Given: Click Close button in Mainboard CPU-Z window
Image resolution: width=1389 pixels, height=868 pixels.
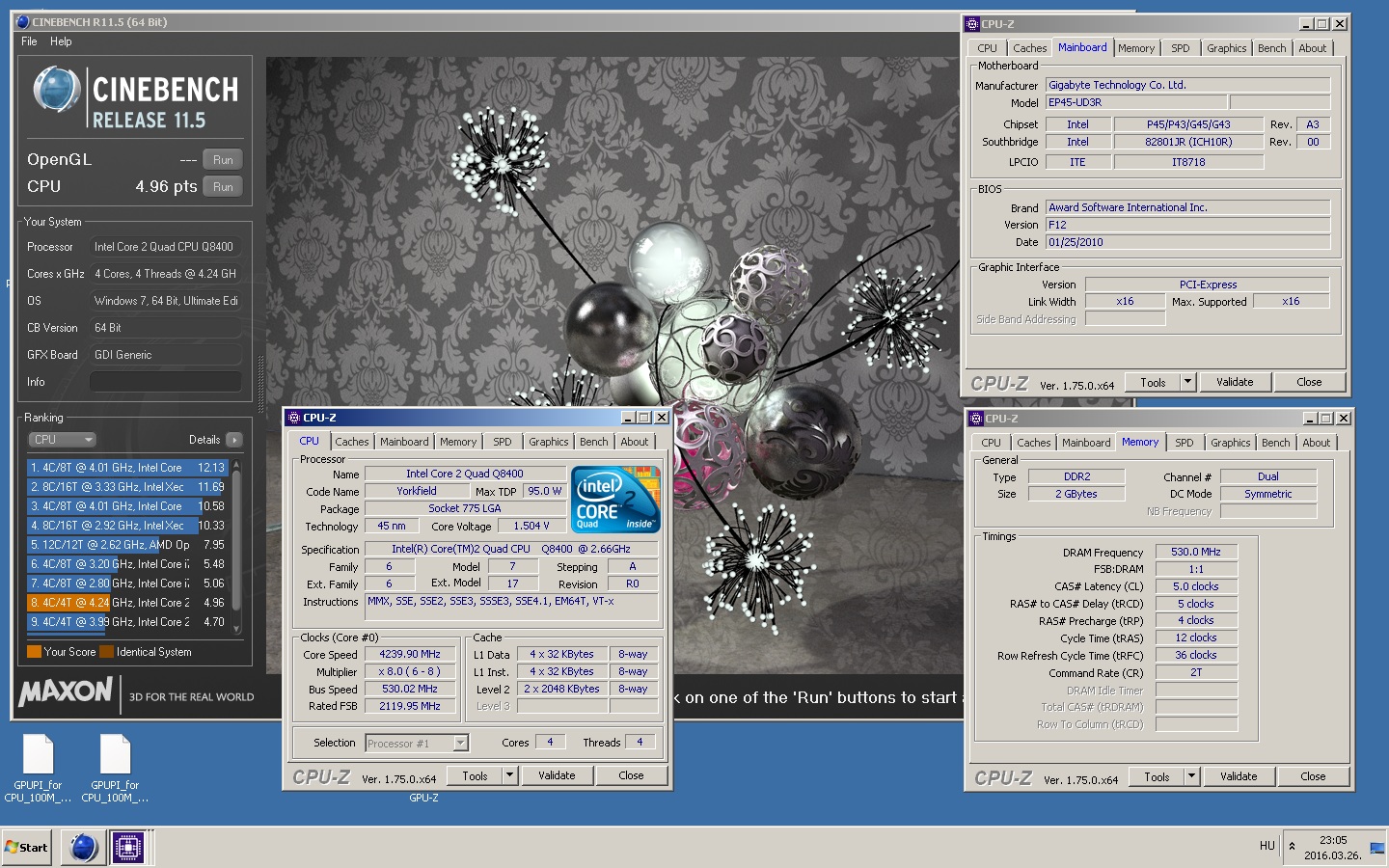Looking at the screenshot, I should click(1309, 382).
